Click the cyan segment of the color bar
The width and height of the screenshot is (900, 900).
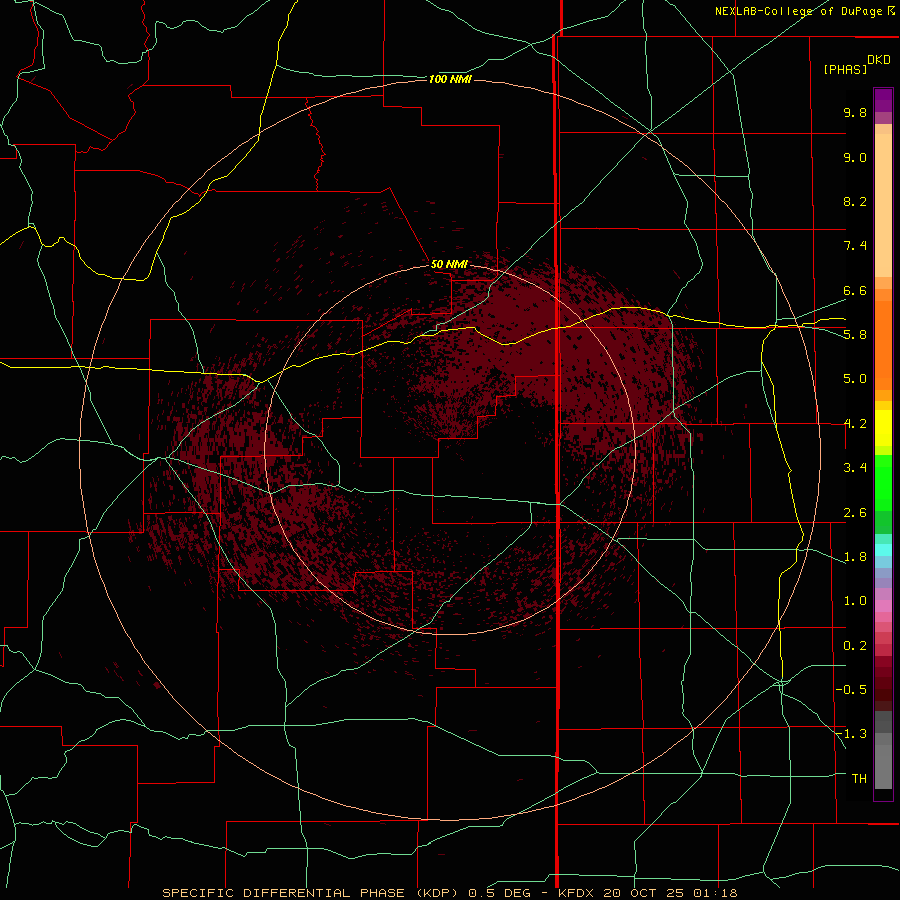pyautogui.click(x=883, y=550)
